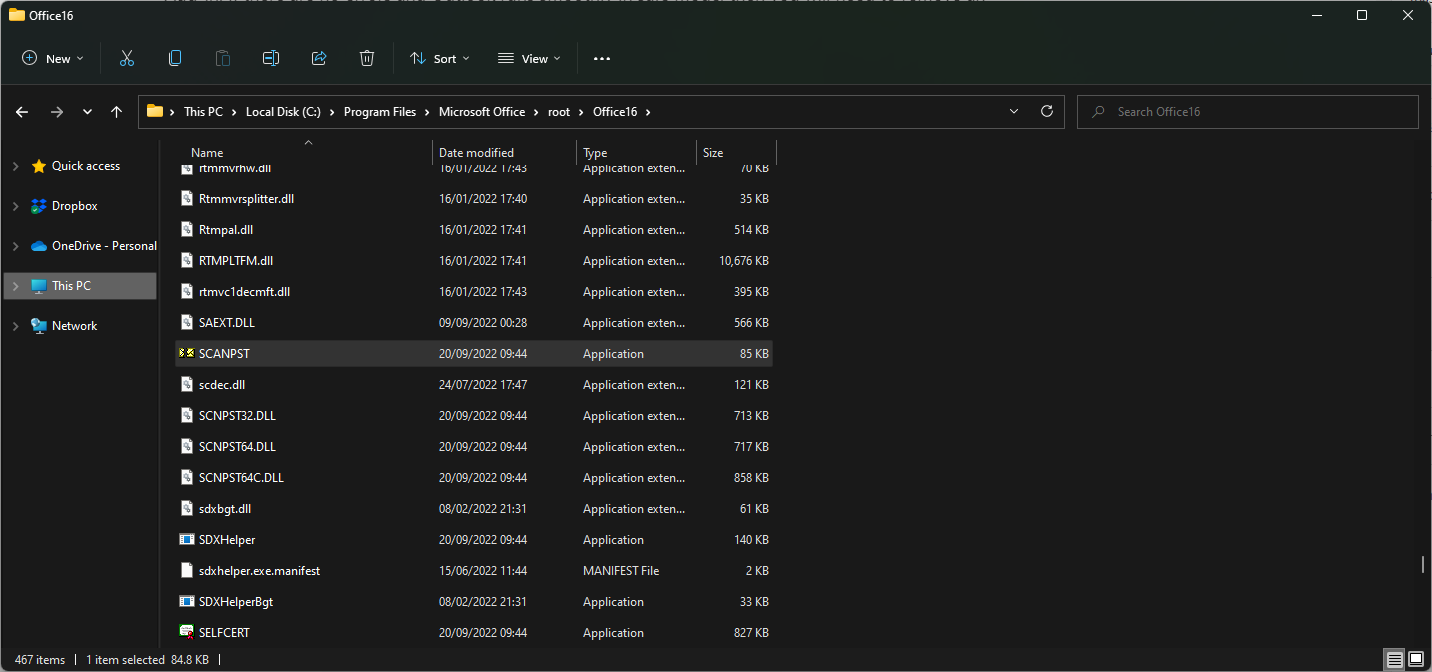Click the 10,676 KB size value
Image resolution: width=1432 pixels, height=672 pixels.
tap(744, 261)
